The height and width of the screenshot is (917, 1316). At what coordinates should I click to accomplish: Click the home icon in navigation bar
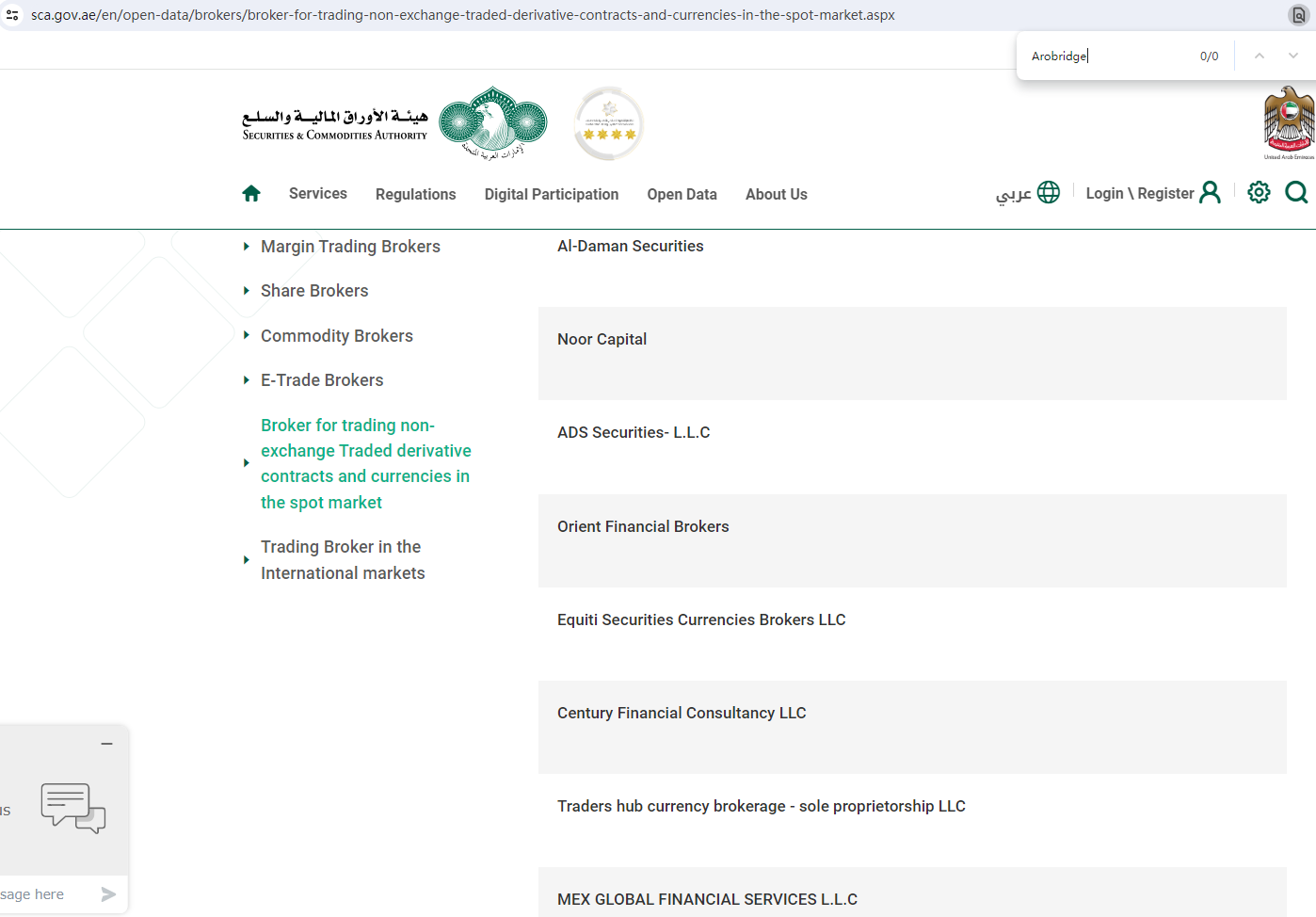(250, 194)
